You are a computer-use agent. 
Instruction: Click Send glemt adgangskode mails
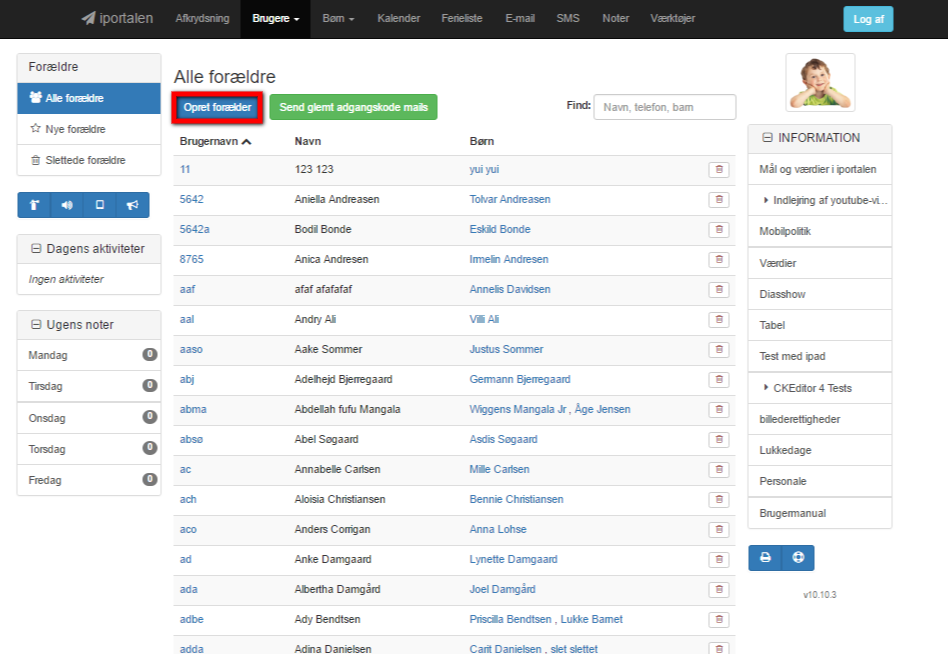pos(354,108)
